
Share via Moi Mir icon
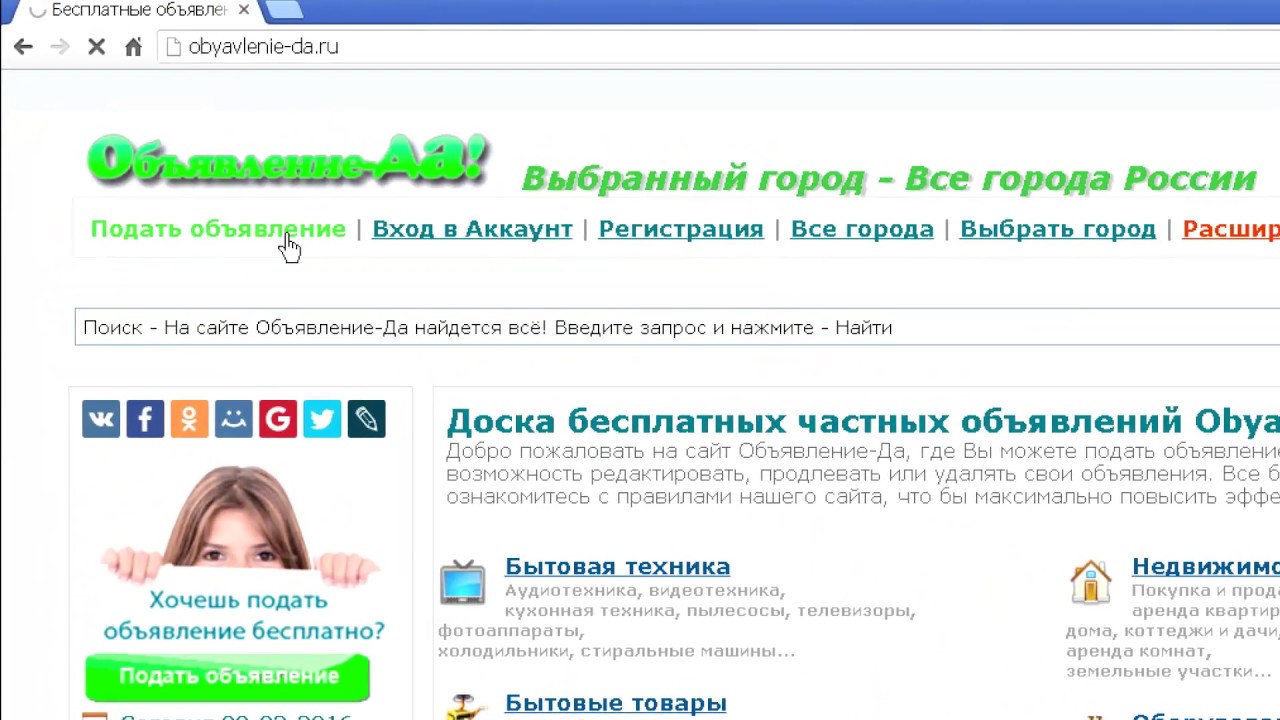coord(233,419)
